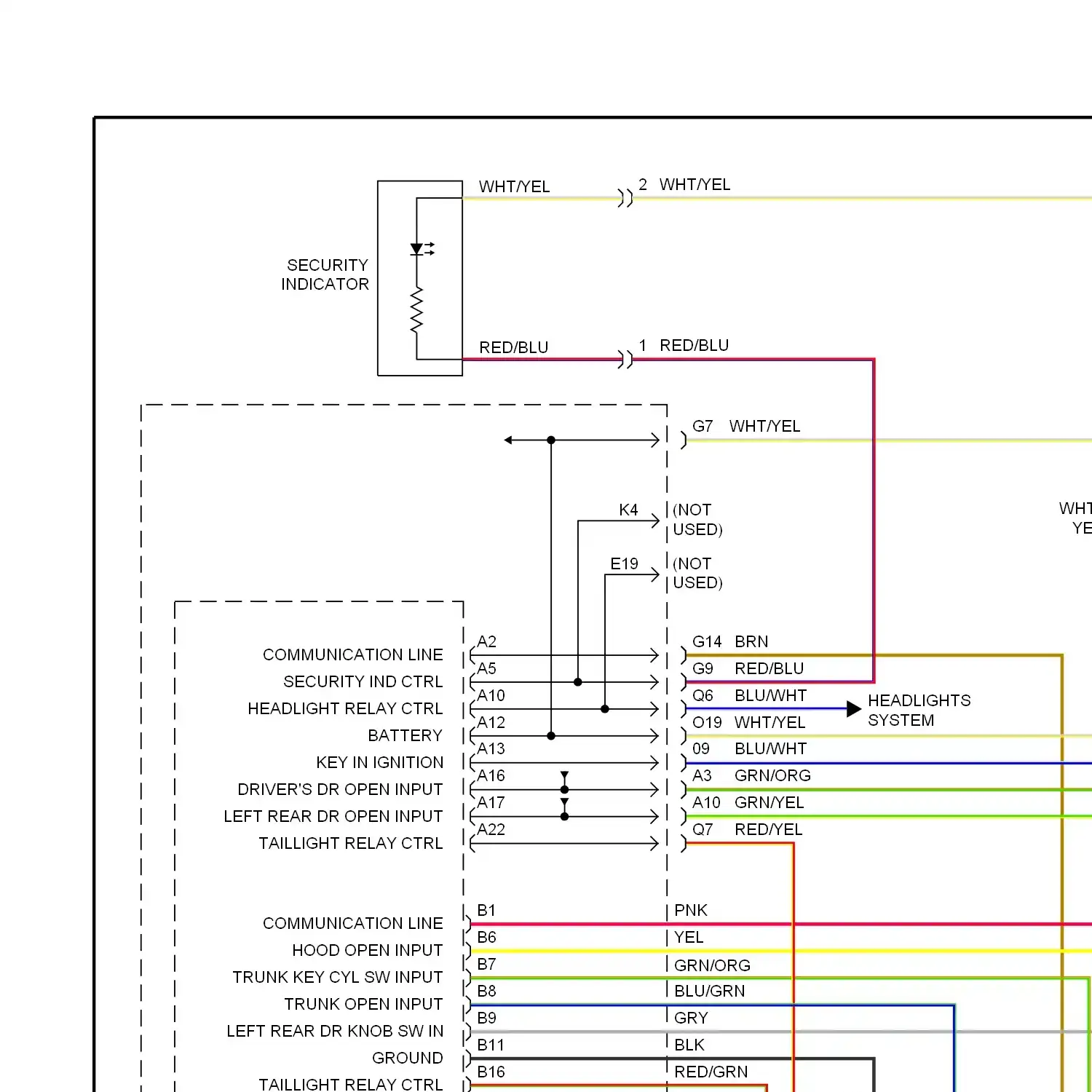
Task: Select the LEFT REAR DR OPEN INPUT label
Action: (333, 816)
